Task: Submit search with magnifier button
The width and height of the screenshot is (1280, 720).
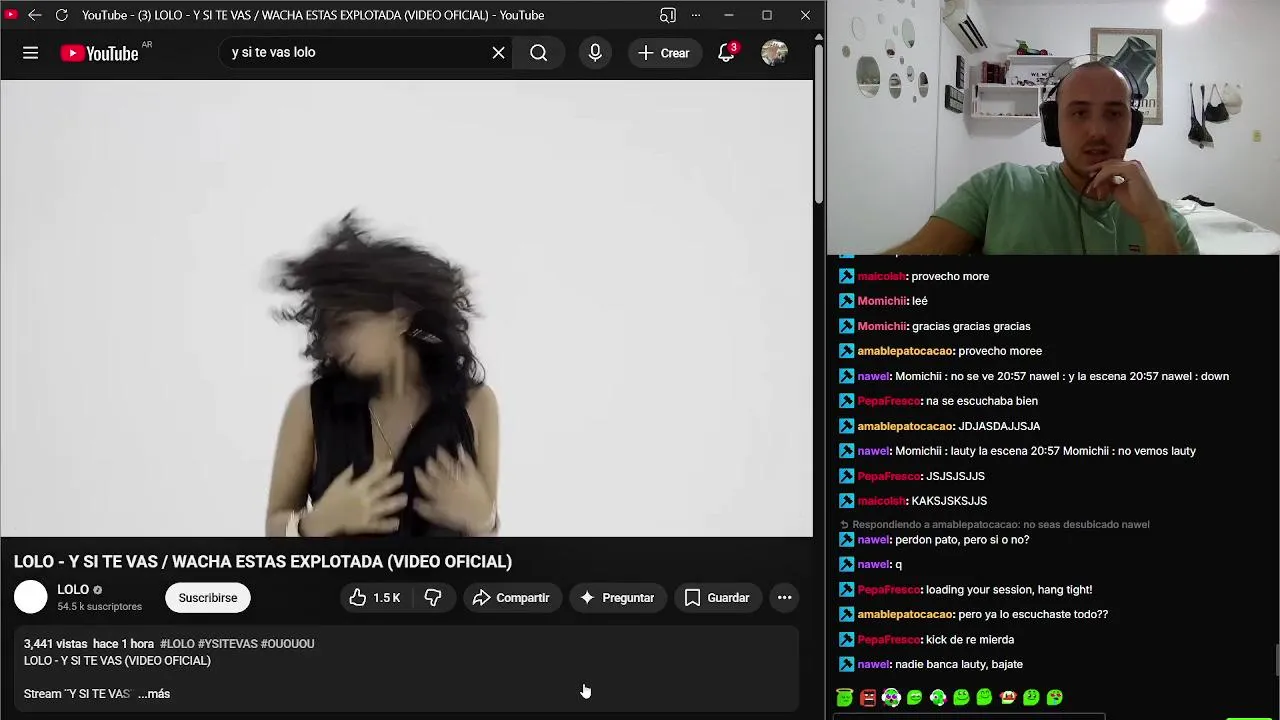Action: coord(538,53)
